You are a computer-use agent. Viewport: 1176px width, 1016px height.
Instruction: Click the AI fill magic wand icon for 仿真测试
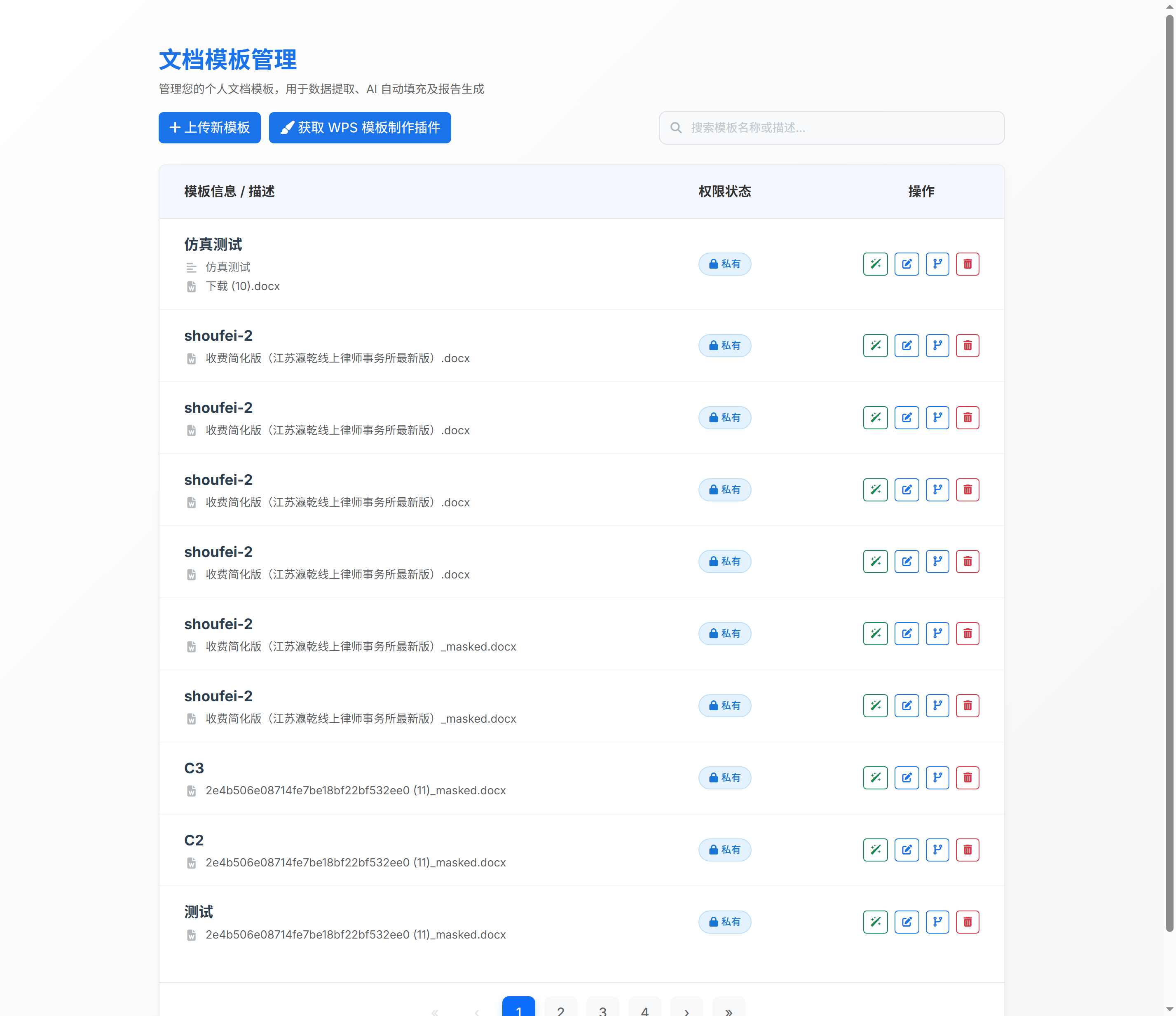(875, 263)
